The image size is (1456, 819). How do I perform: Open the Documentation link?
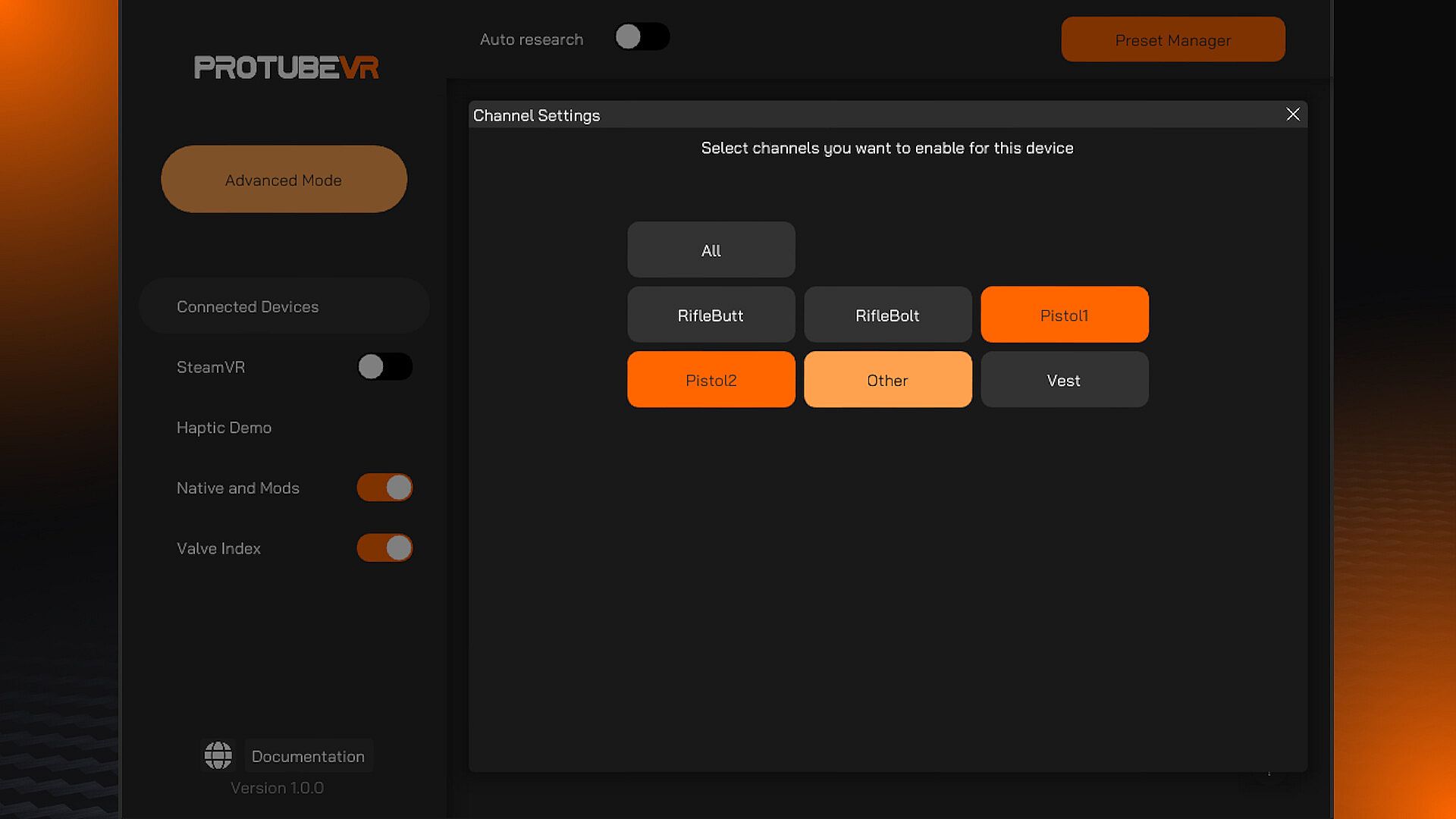click(308, 756)
